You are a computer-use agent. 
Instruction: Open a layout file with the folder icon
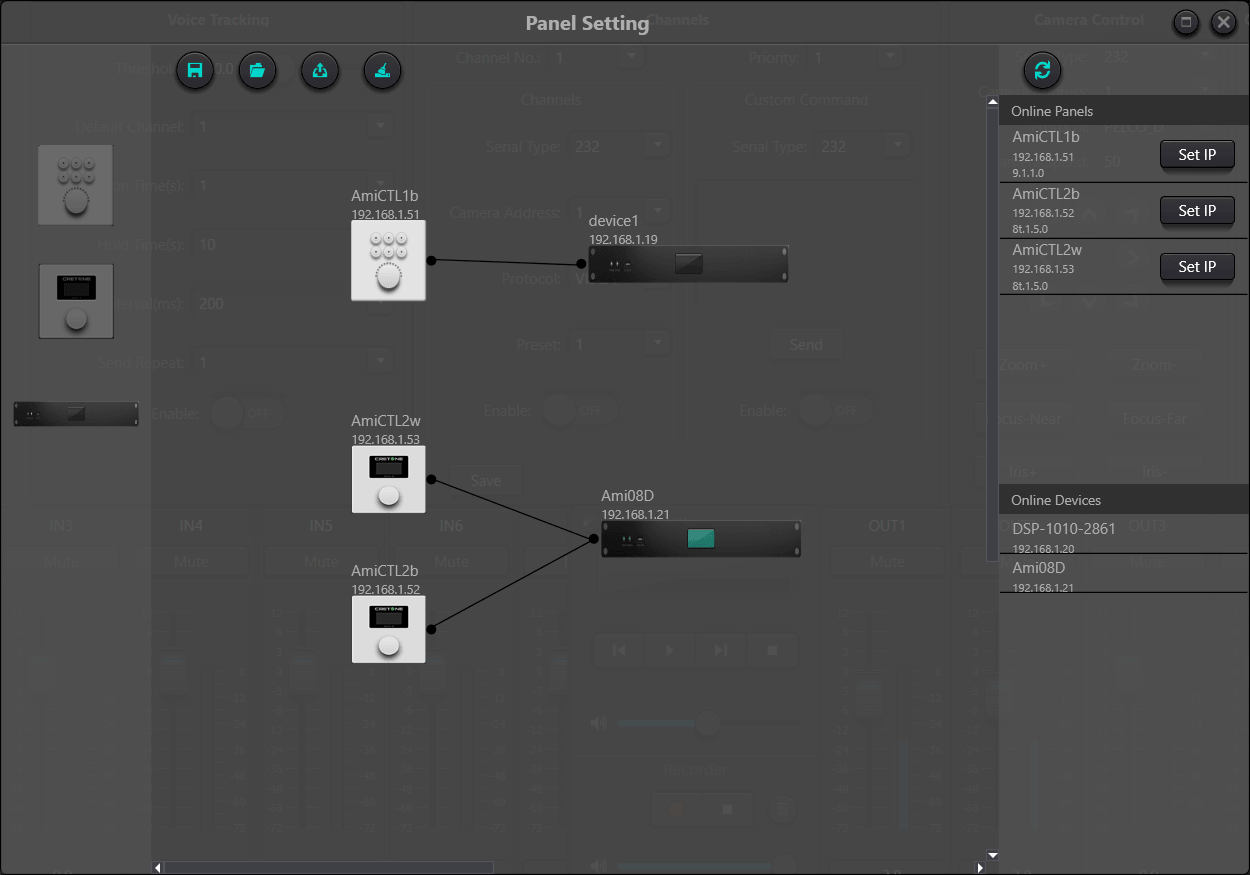point(257,71)
